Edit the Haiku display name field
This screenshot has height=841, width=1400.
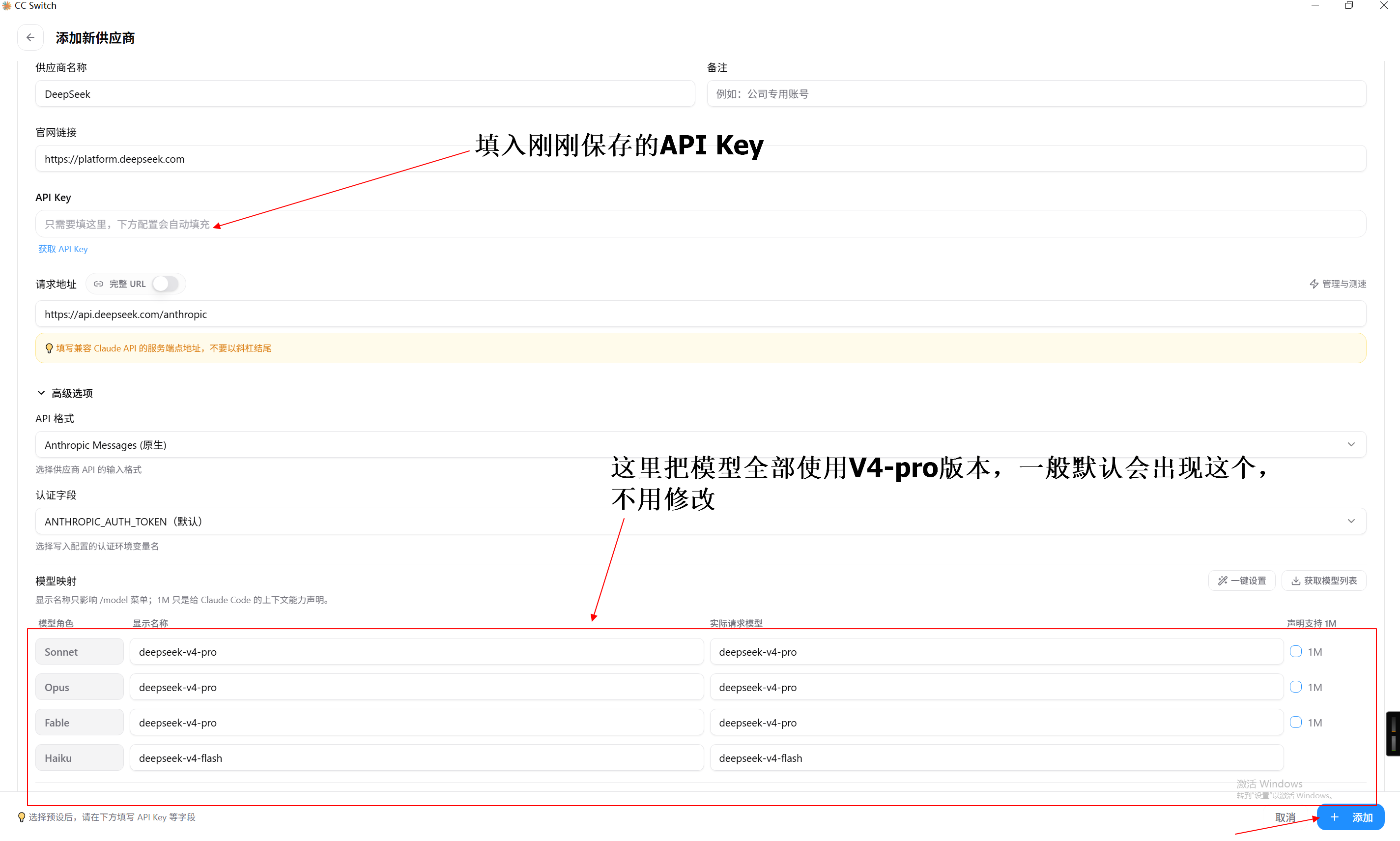point(416,758)
